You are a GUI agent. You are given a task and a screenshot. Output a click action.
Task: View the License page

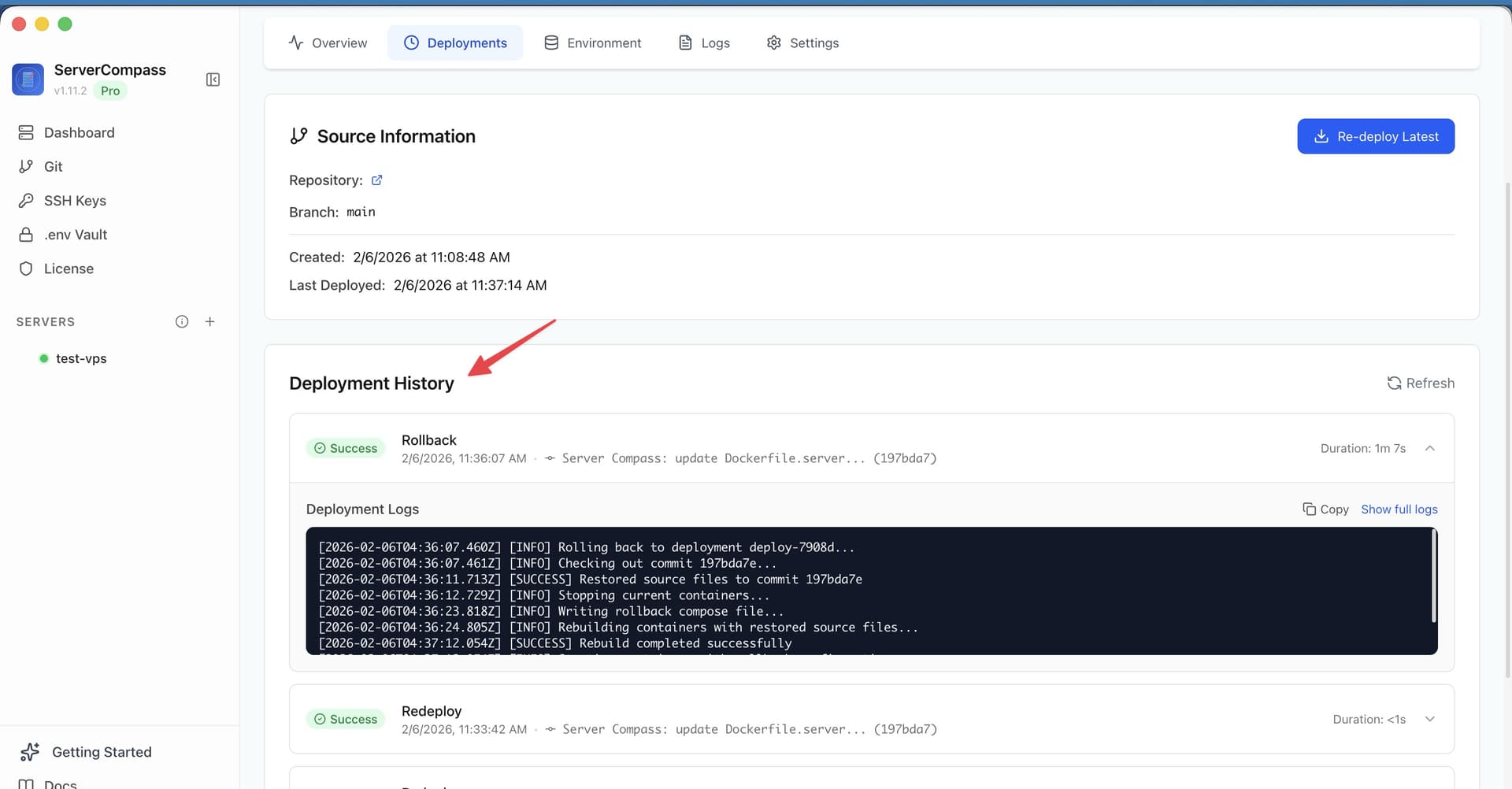tap(69, 268)
